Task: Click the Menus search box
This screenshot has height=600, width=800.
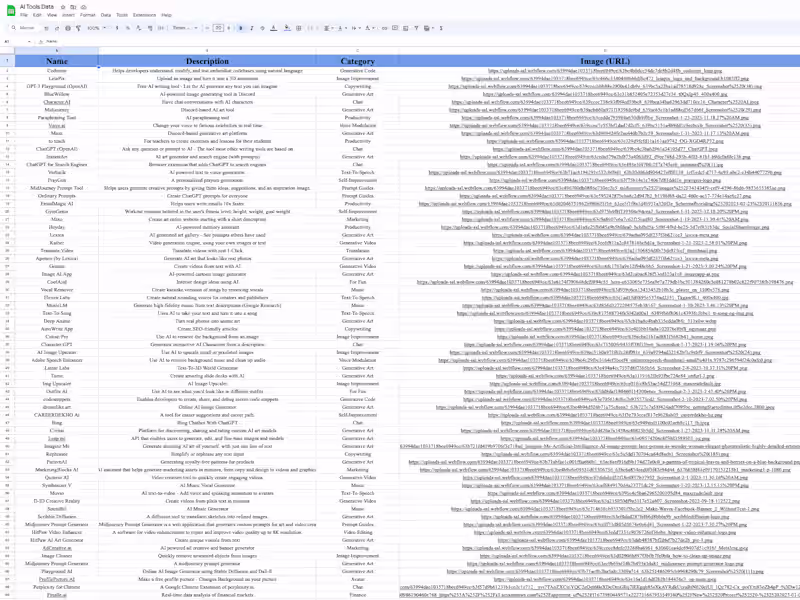Action: [23, 28]
